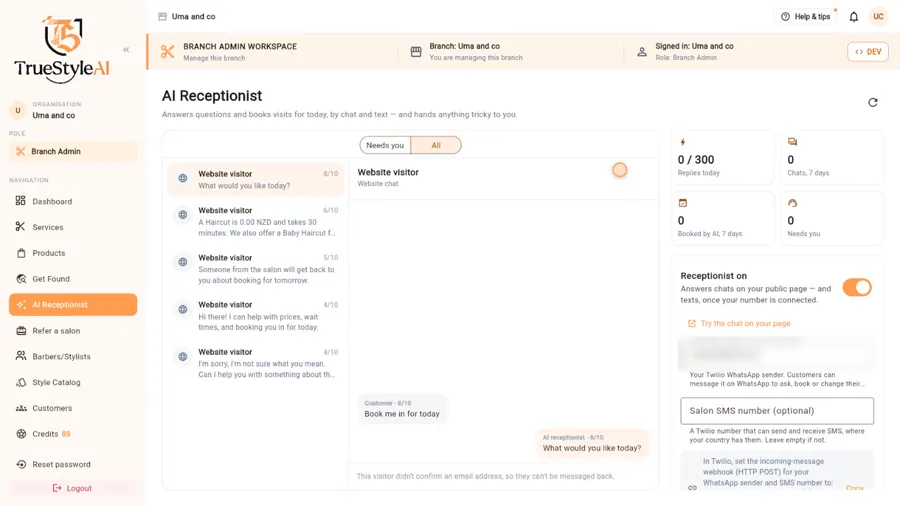Open the Services section

(73, 227)
